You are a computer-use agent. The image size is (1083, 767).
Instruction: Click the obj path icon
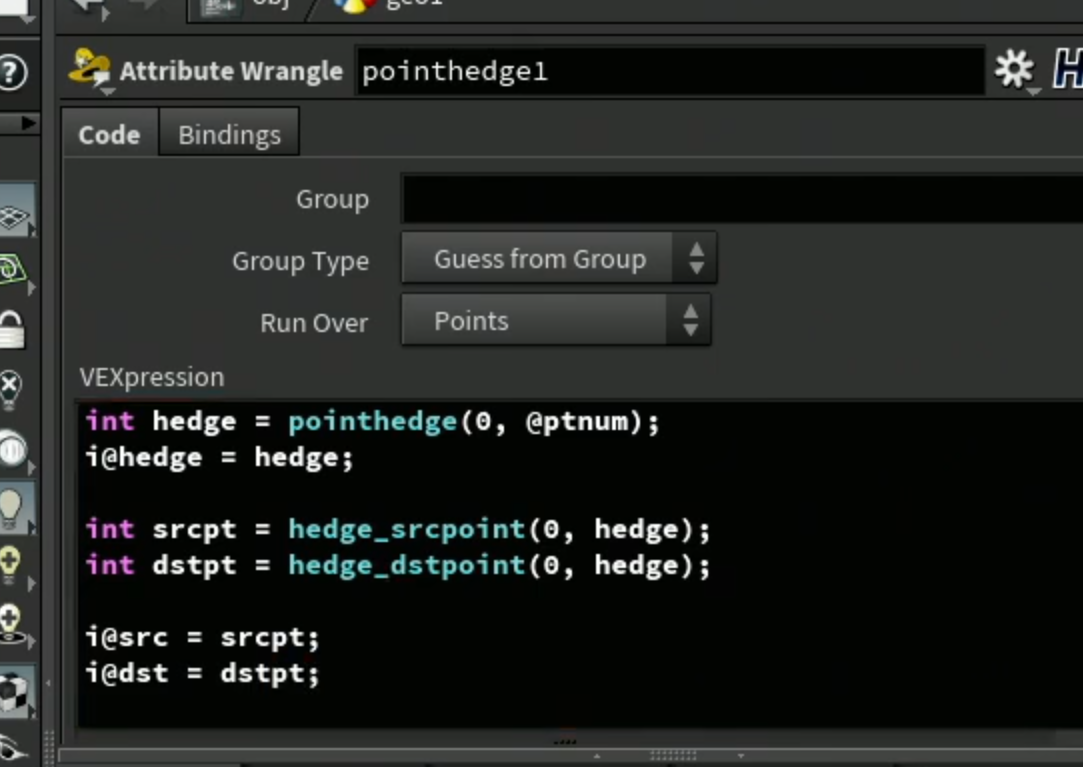[218, 7]
